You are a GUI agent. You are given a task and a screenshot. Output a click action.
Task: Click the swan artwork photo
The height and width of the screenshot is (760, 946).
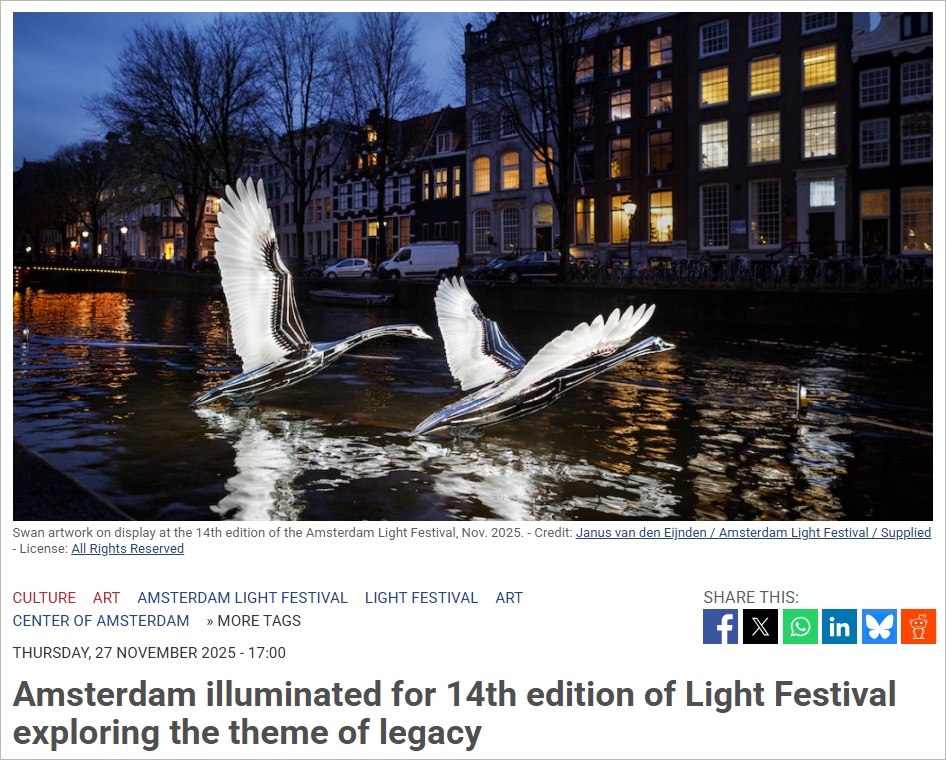[473, 266]
